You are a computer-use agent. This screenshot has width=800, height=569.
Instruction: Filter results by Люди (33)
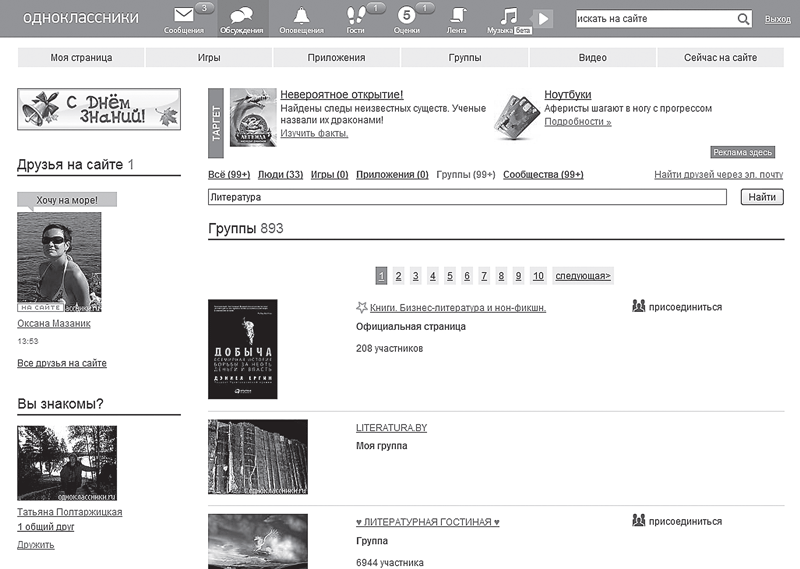(280, 175)
